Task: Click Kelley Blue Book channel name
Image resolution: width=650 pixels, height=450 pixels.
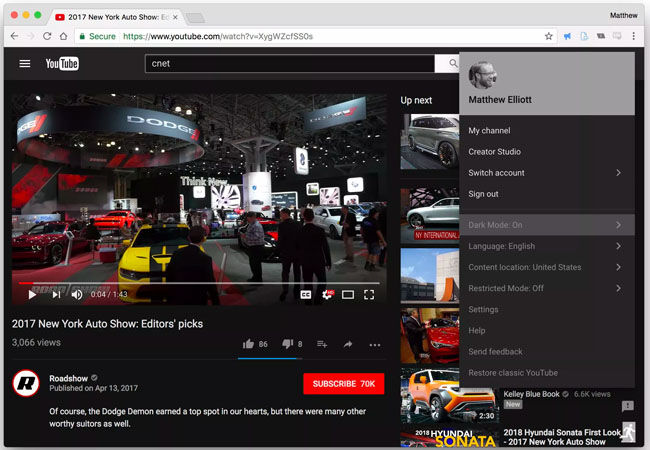Action: (531, 394)
